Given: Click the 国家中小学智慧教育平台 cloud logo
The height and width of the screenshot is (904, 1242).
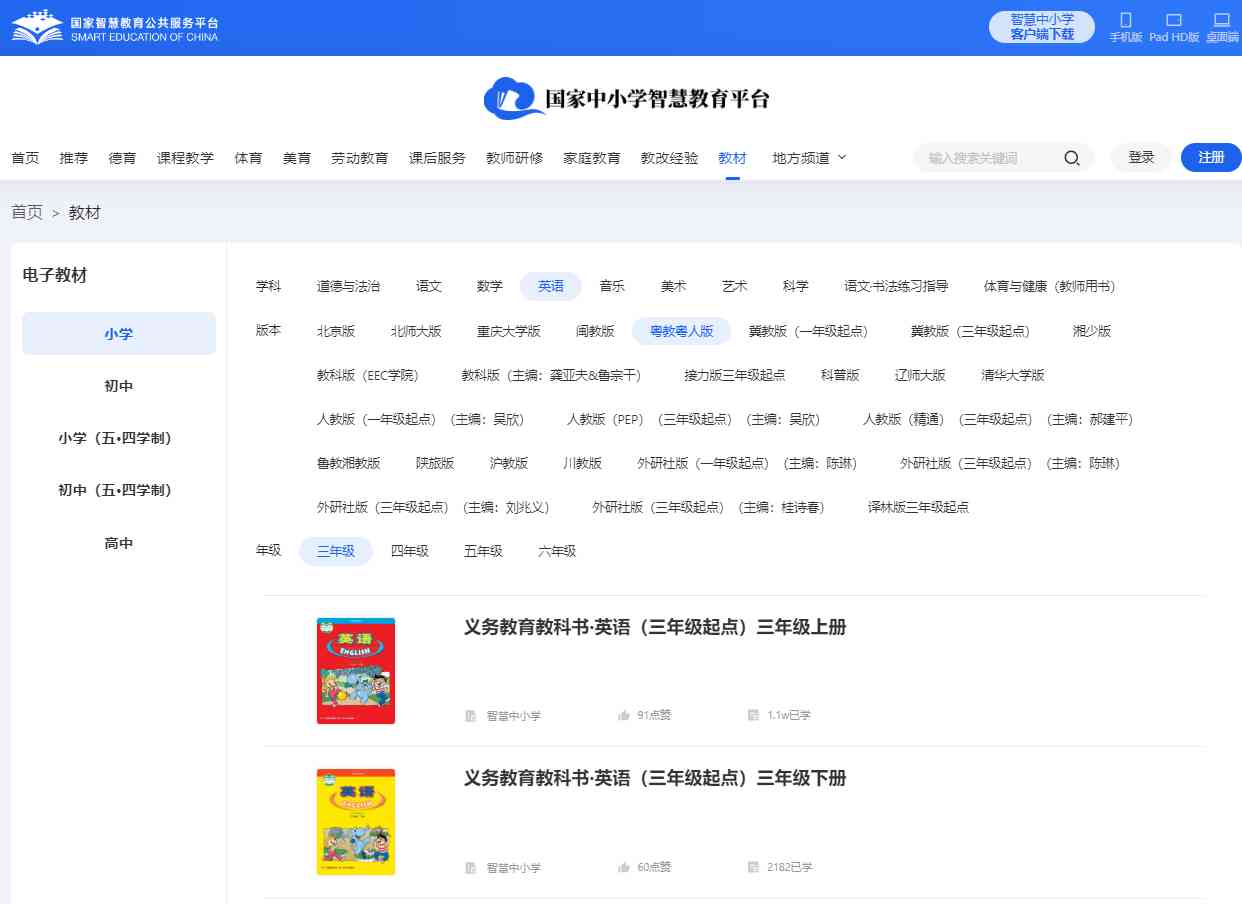Looking at the screenshot, I should [627, 98].
